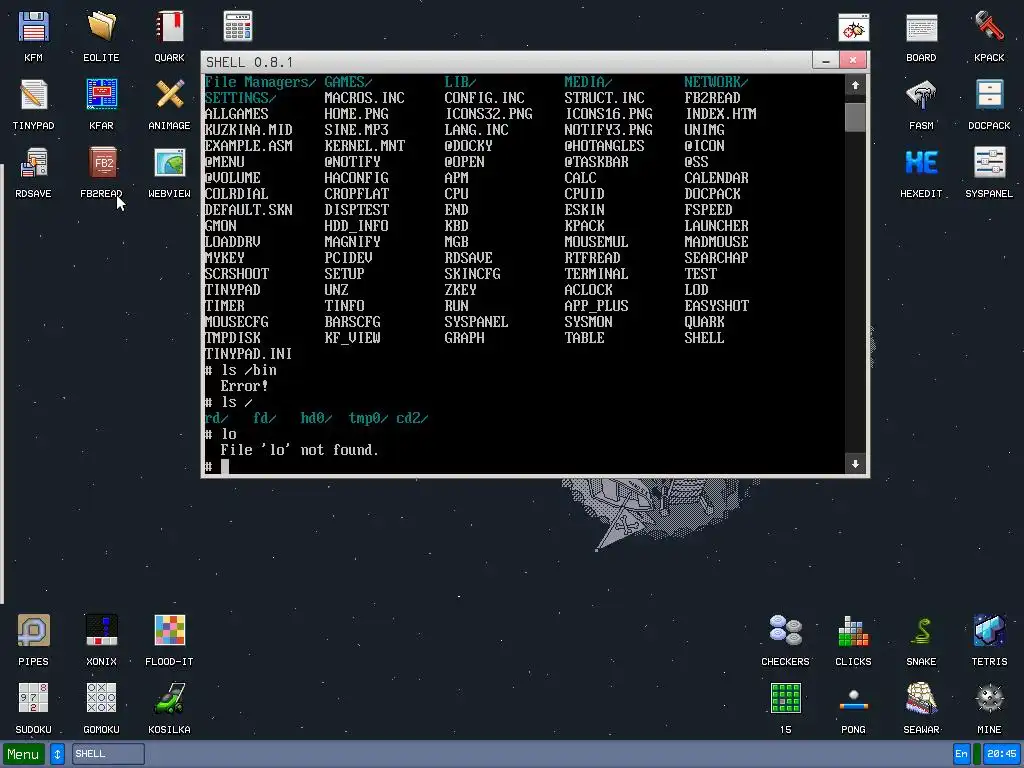Viewport: 1024px width, 768px height.
Task: Open the debug board bug icon
Action: pos(854,27)
